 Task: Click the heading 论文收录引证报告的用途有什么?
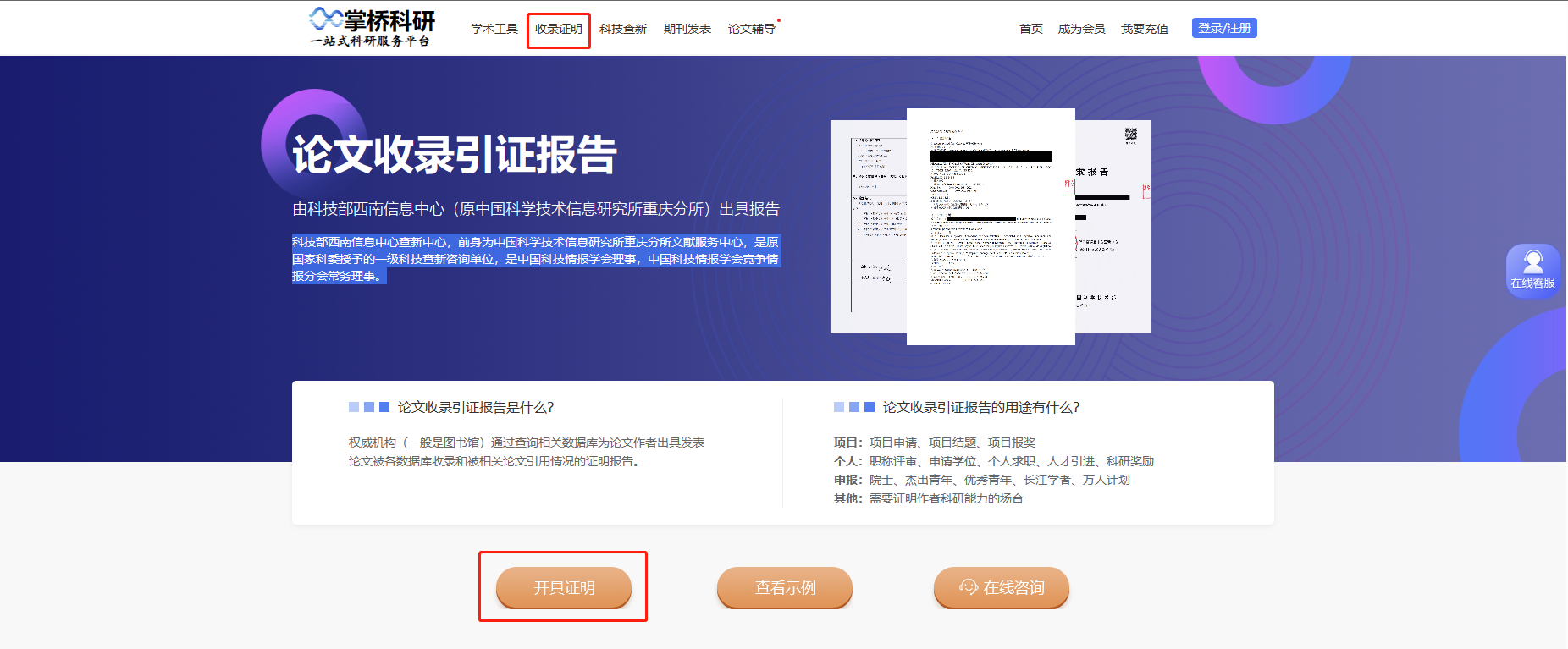(981, 407)
